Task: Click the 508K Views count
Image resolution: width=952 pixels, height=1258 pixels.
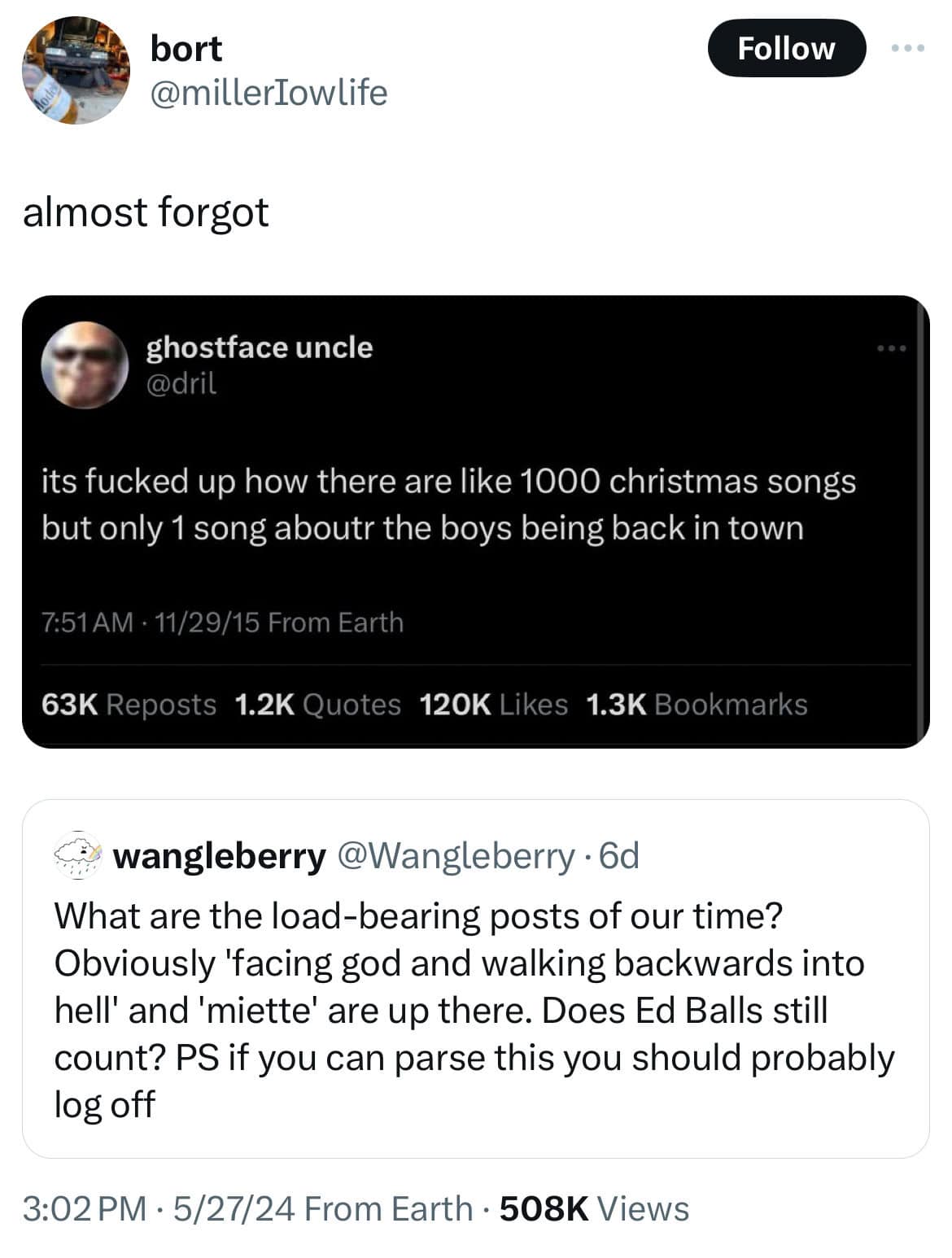Action: tap(594, 1208)
